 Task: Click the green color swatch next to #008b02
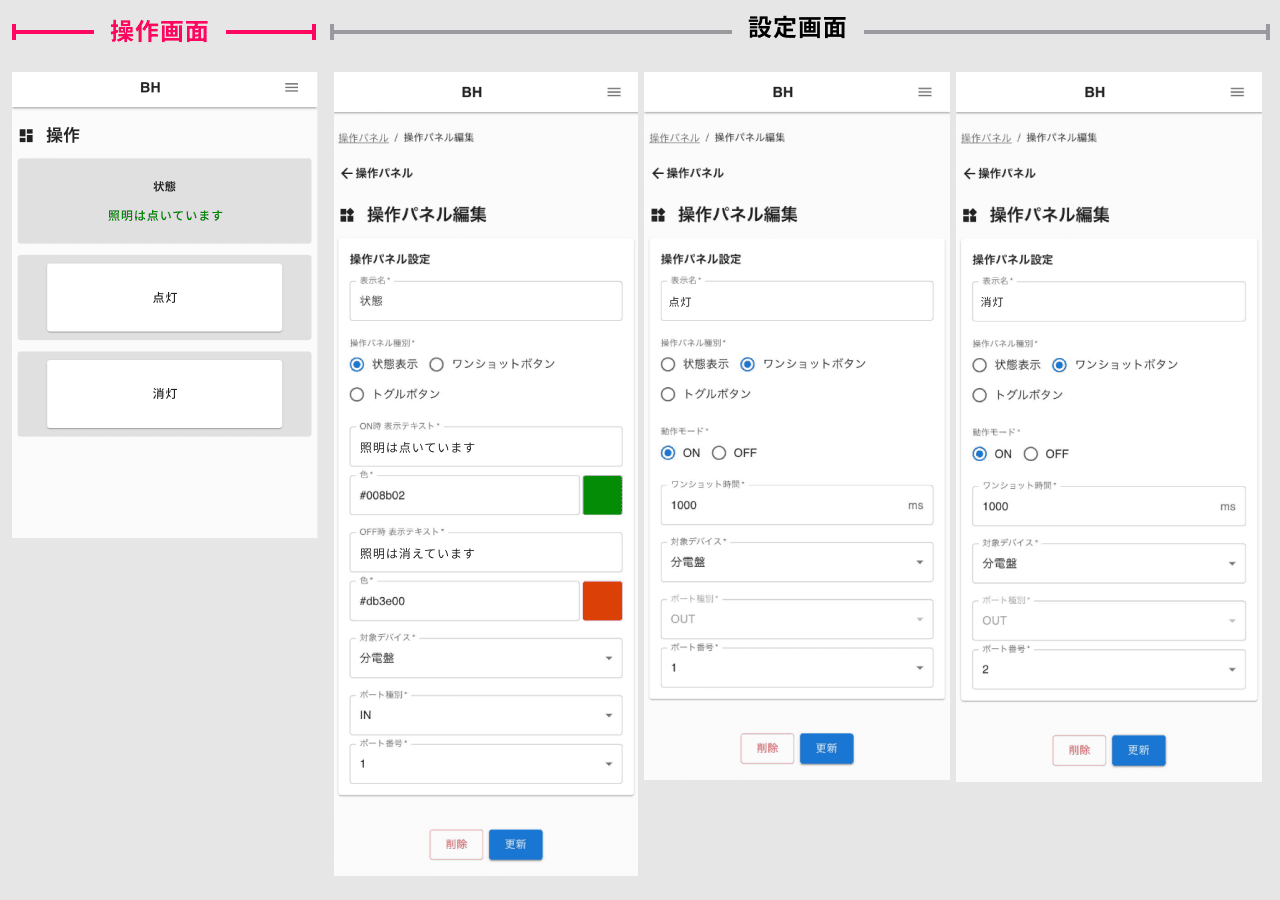click(x=602, y=495)
